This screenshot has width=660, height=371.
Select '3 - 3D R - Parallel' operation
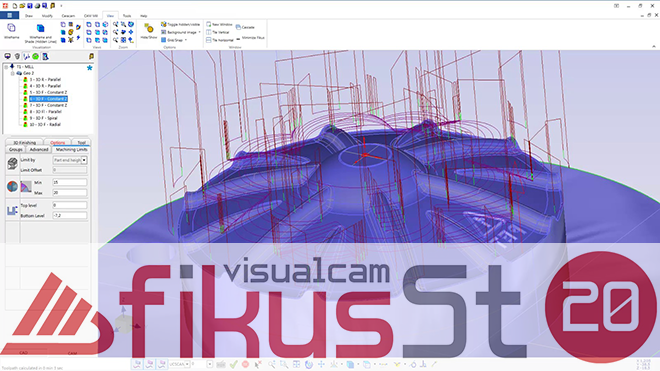point(45,80)
